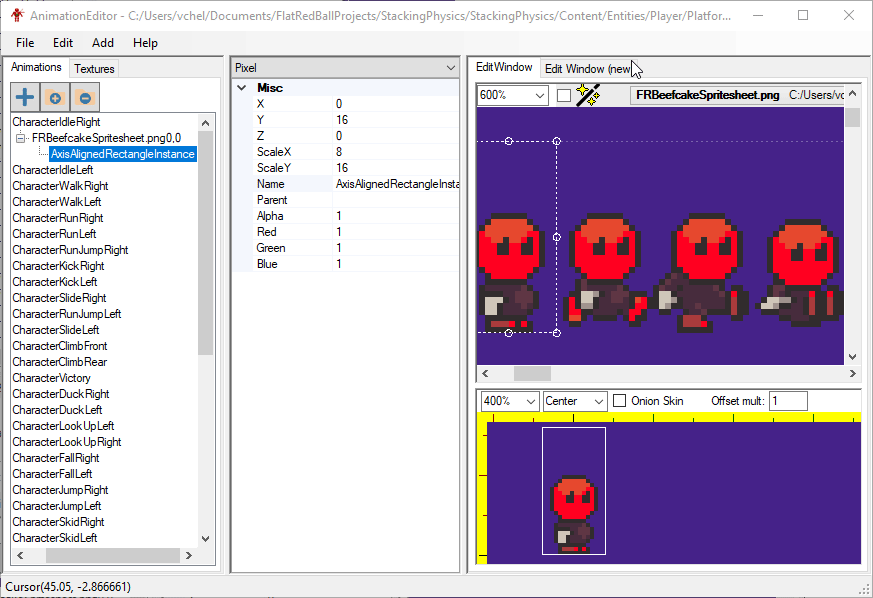Open the Add menu

coord(103,43)
